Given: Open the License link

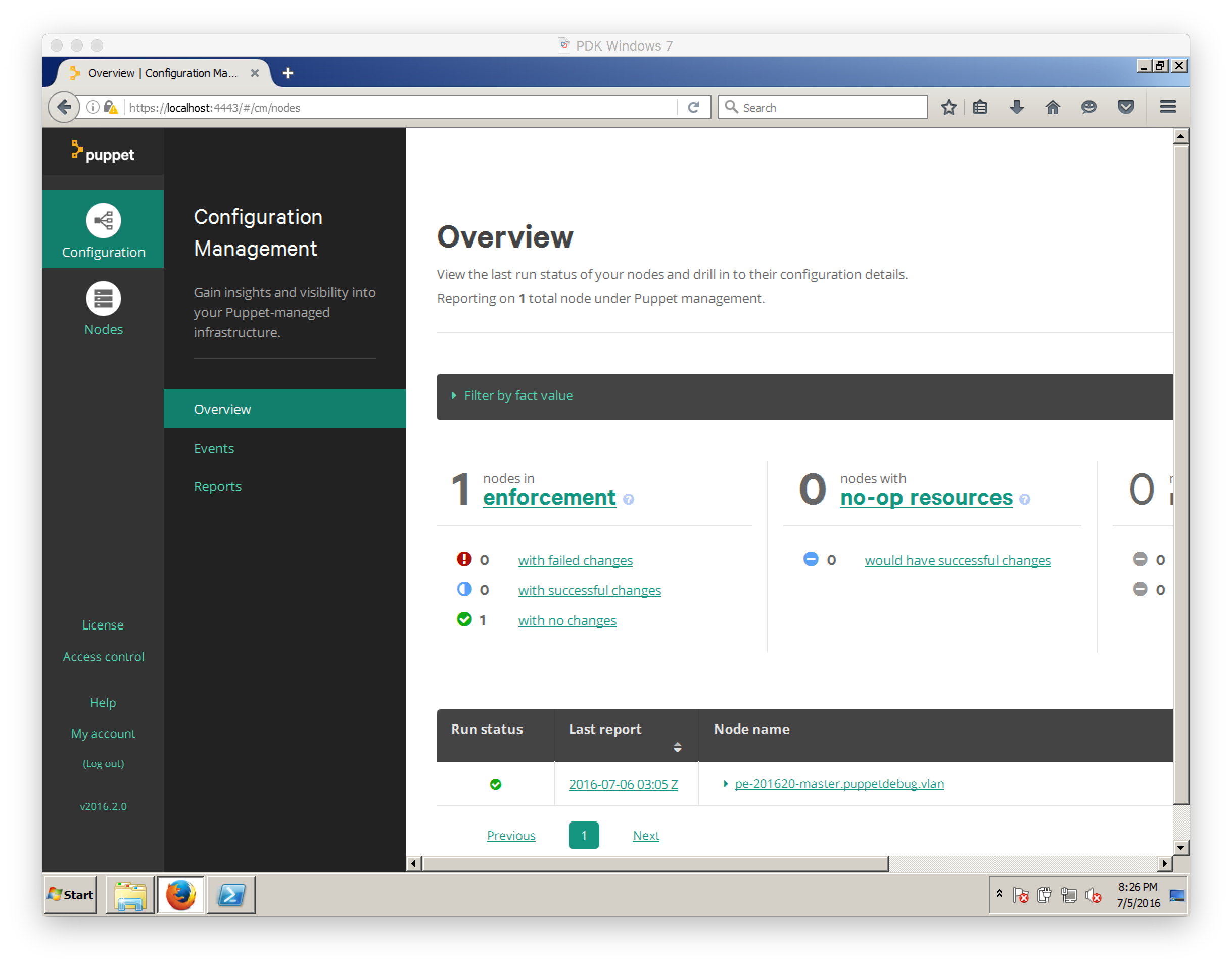Looking at the screenshot, I should pos(103,624).
